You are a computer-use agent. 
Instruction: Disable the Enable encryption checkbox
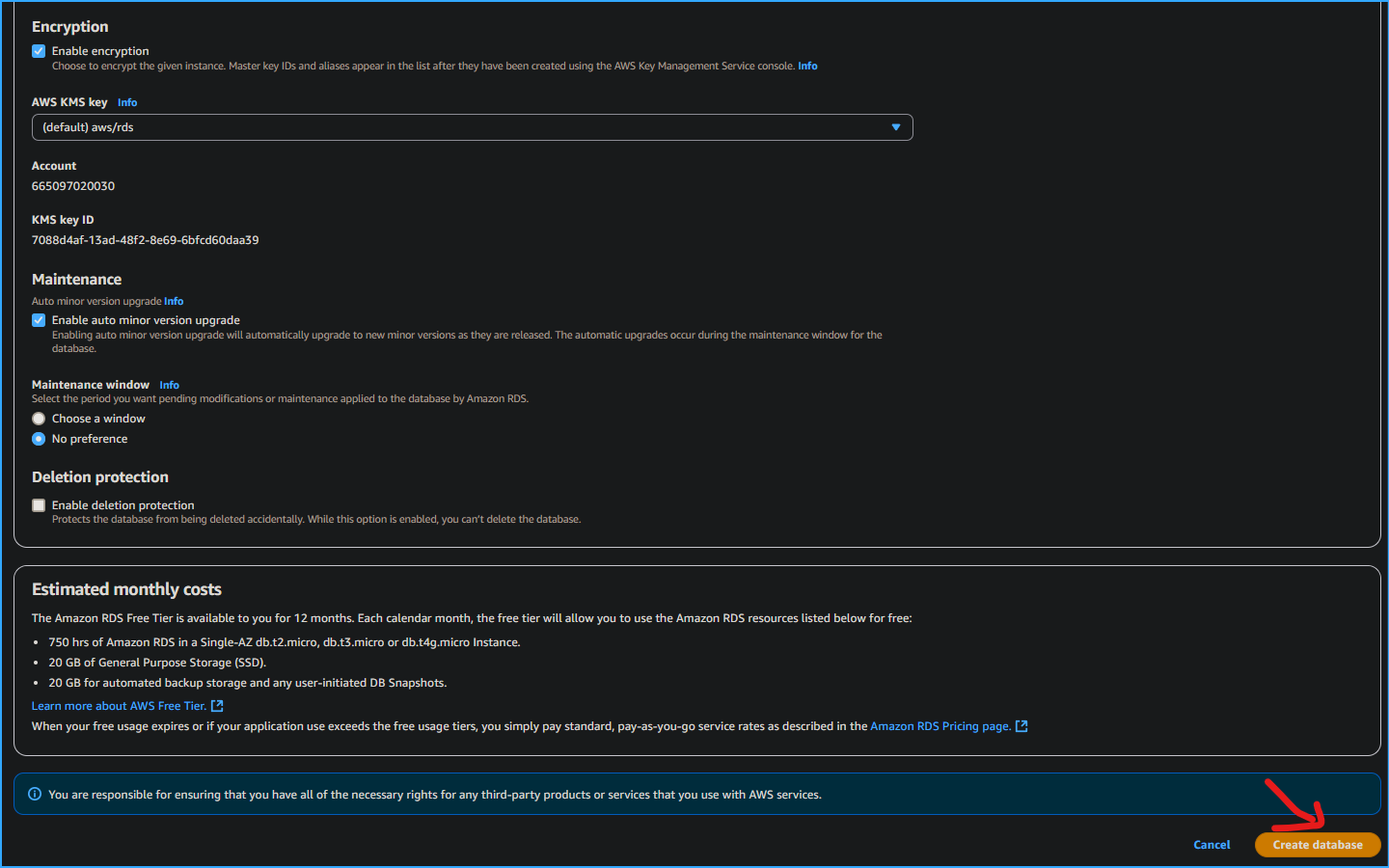click(38, 50)
